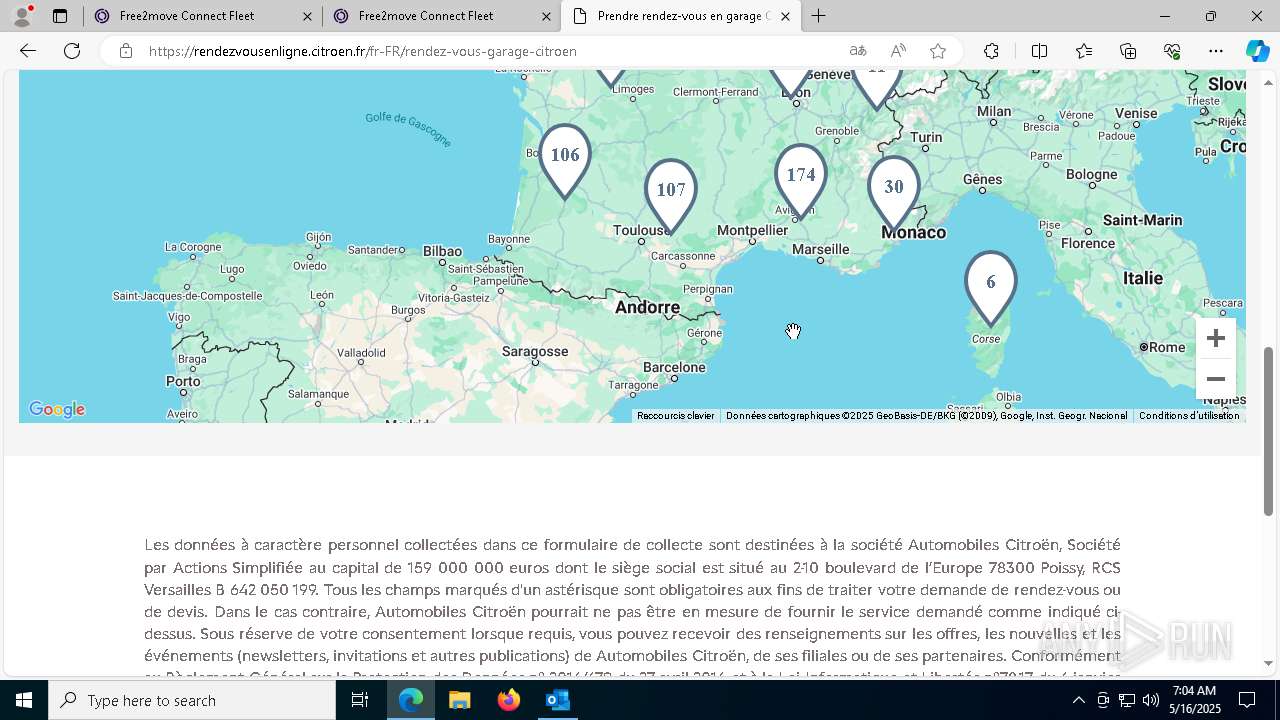
Task: Open Task View on the taskbar
Action: click(x=360, y=700)
